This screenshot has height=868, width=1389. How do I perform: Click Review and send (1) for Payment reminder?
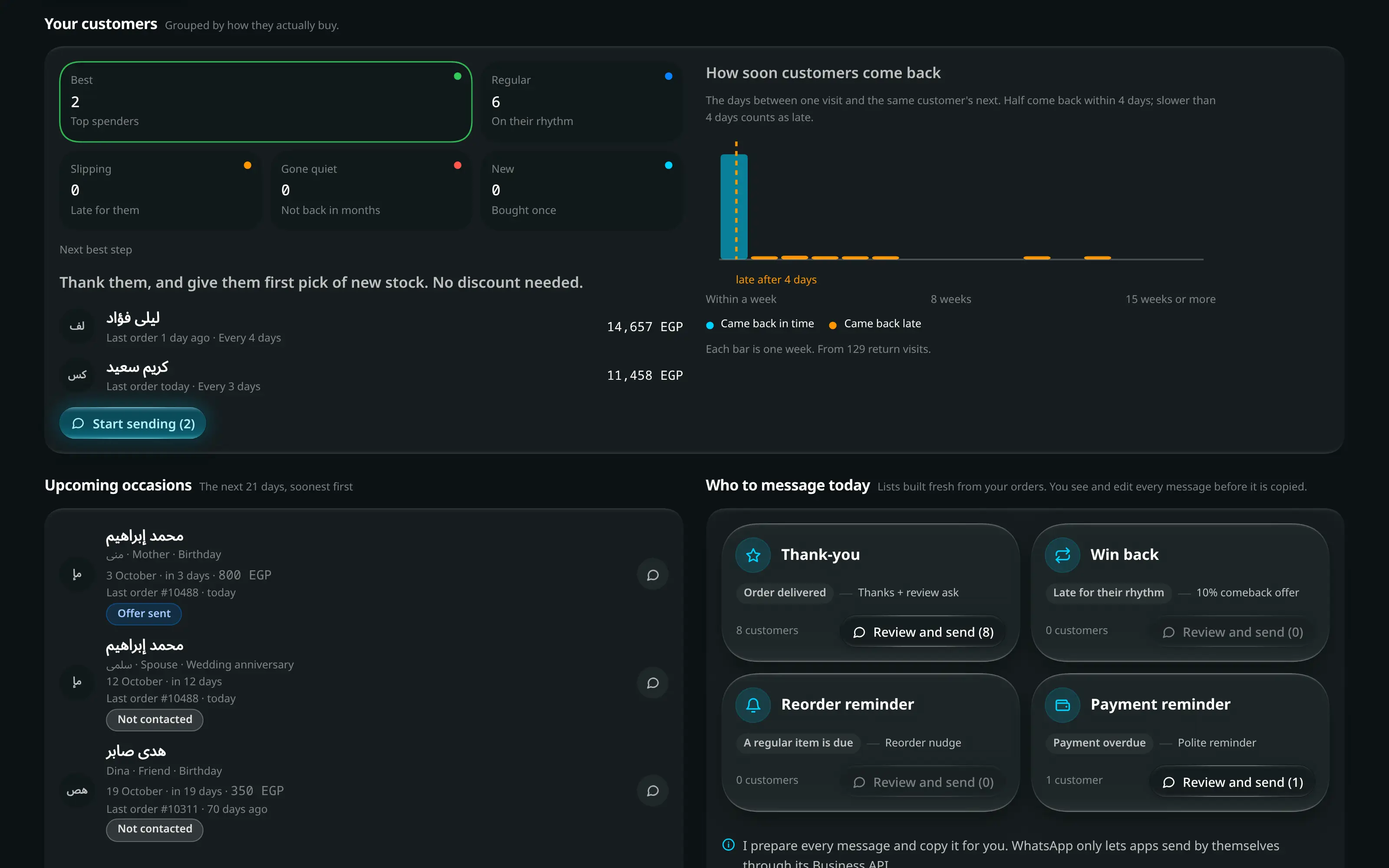(x=1232, y=782)
